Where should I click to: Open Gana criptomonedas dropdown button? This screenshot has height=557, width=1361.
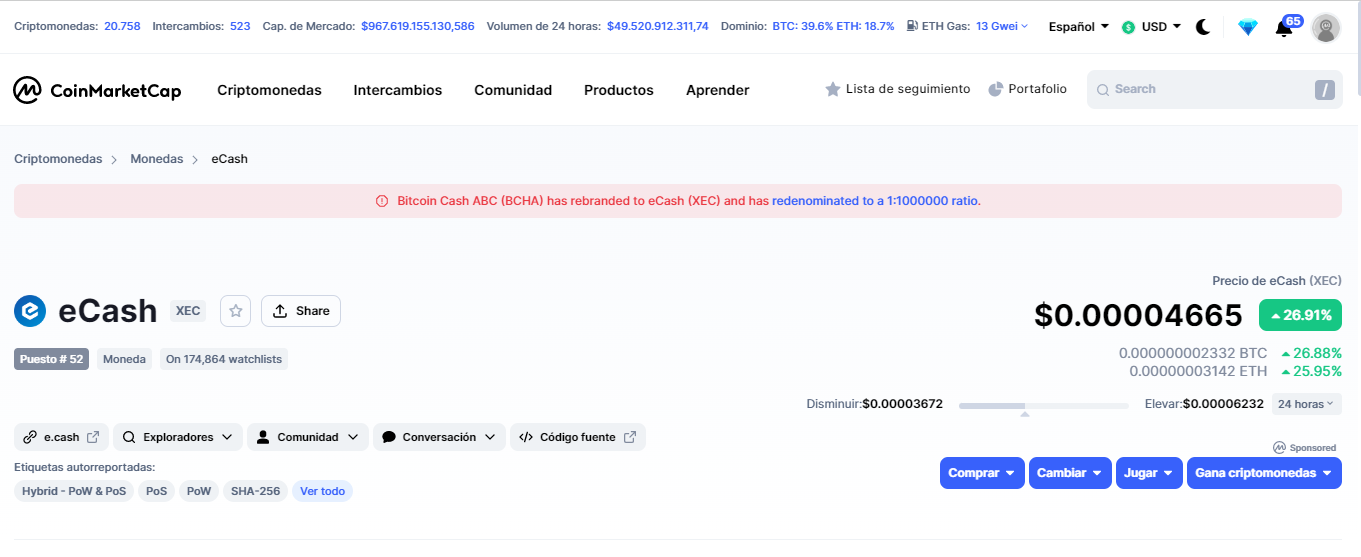pyautogui.click(x=1264, y=473)
